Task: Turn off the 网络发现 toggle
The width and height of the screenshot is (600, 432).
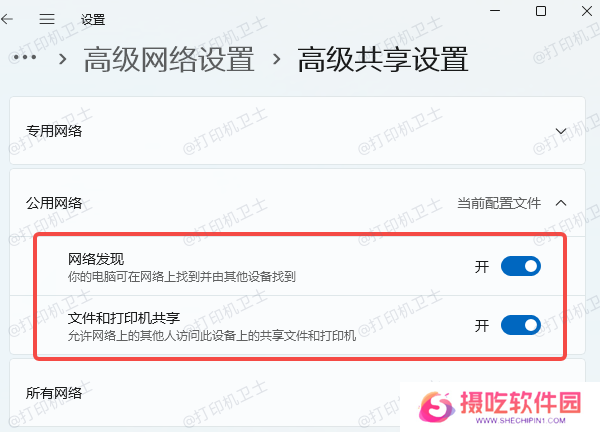Action: click(520, 266)
